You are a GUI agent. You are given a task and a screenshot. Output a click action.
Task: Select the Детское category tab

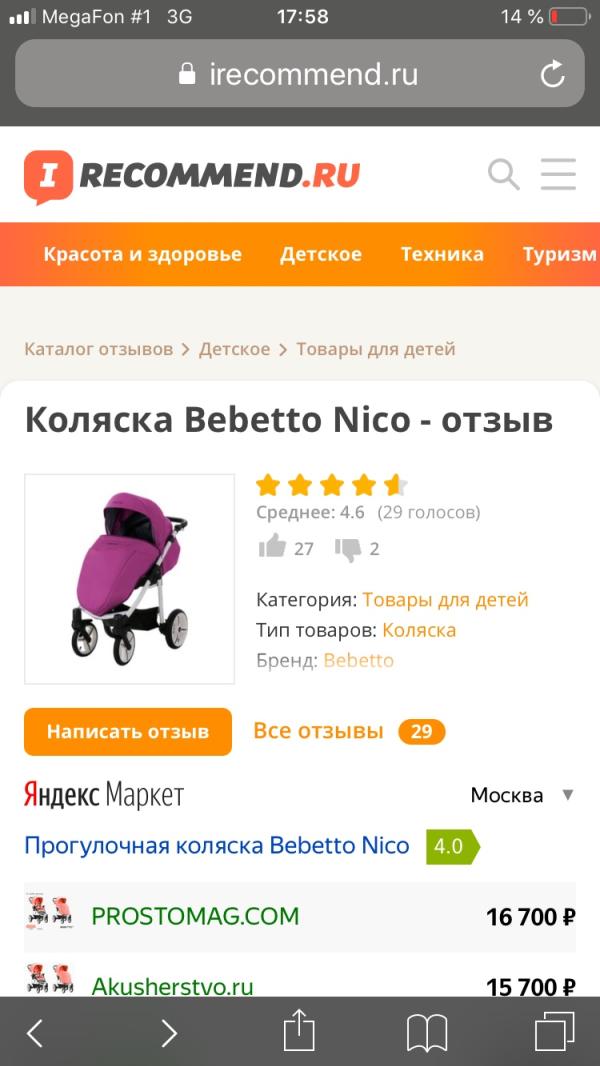[321, 254]
